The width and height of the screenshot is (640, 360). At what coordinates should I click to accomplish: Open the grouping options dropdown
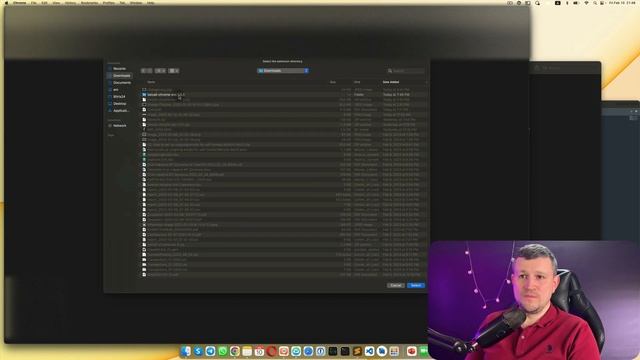[x=174, y=71]
